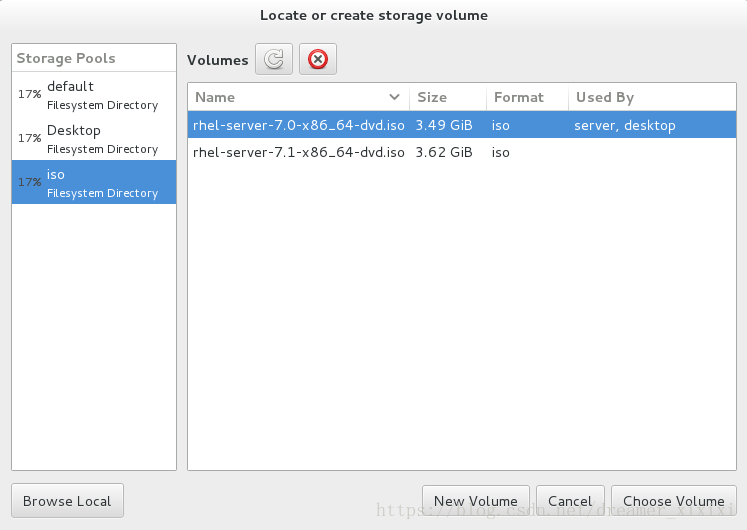Image resolution: width=747 pixels, height=530 pixels.
Task: Click iso format cell of 7.1 volume
Action: 501,152
